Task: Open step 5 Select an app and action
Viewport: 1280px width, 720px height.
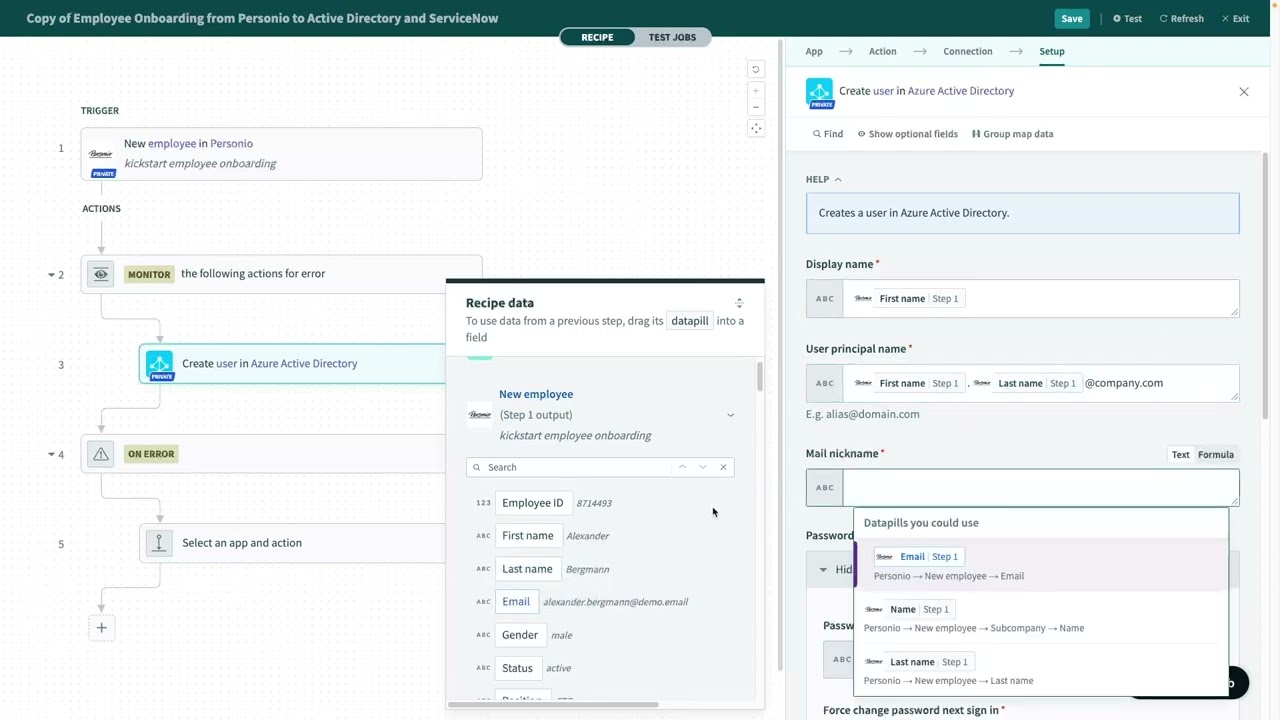Action: [x=292, y=543]
